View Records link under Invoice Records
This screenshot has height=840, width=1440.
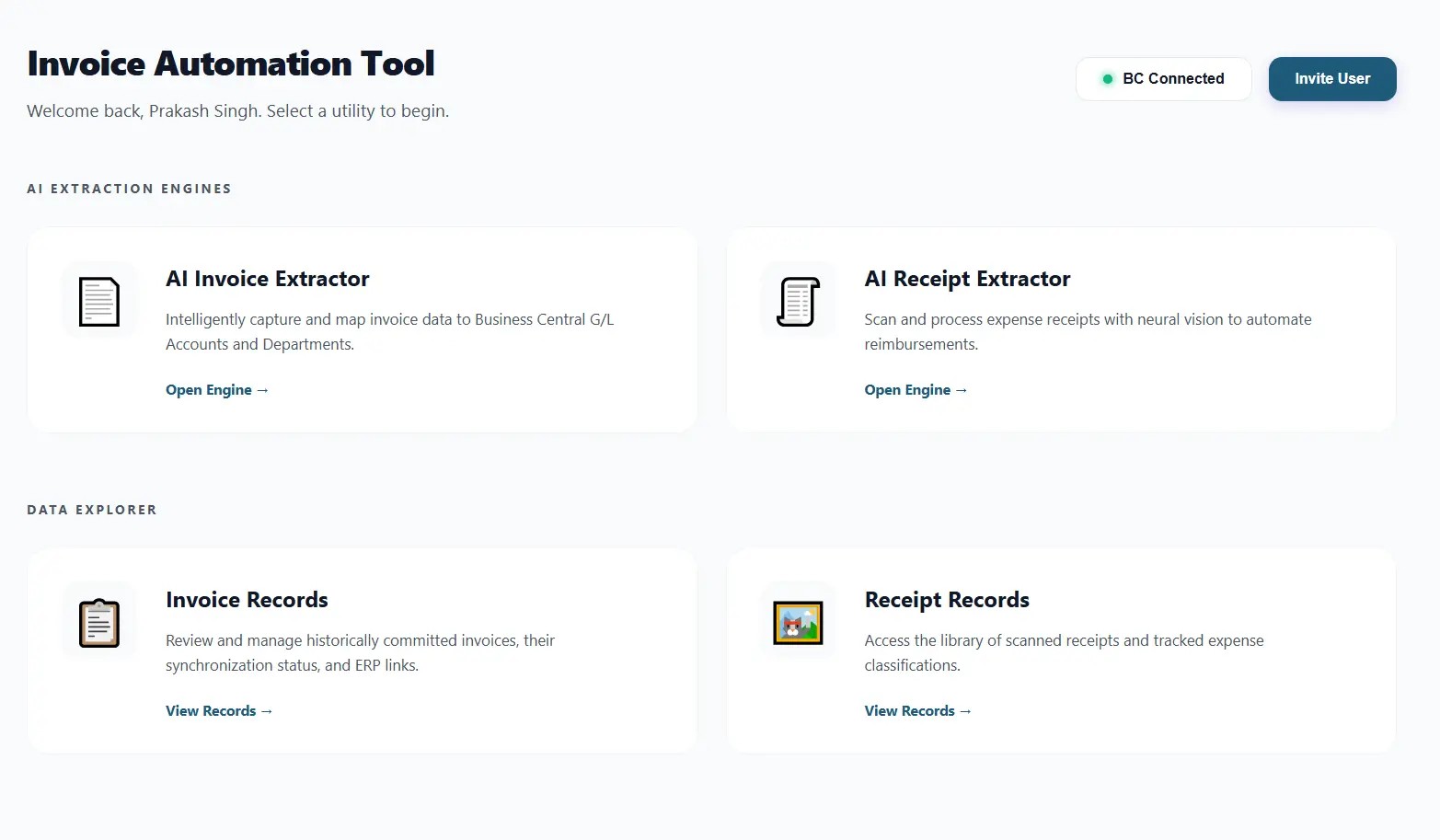point(219,711)
